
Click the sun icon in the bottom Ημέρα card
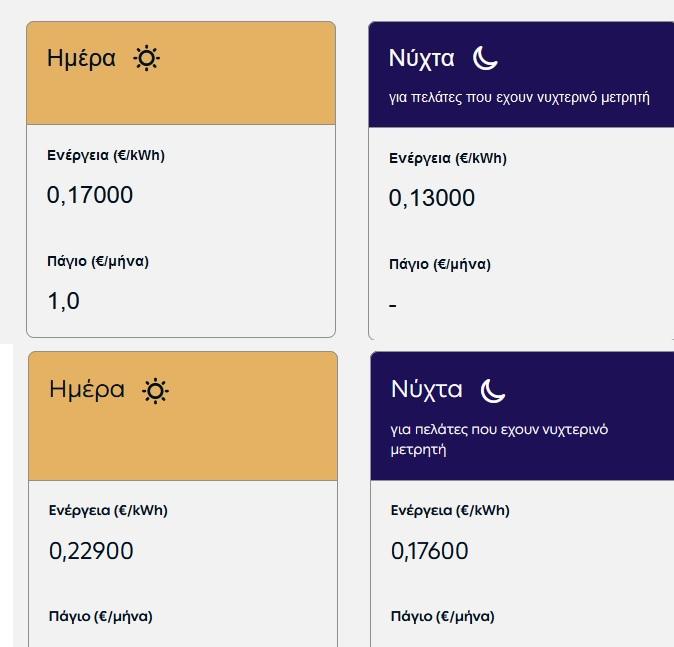point(155,391)
